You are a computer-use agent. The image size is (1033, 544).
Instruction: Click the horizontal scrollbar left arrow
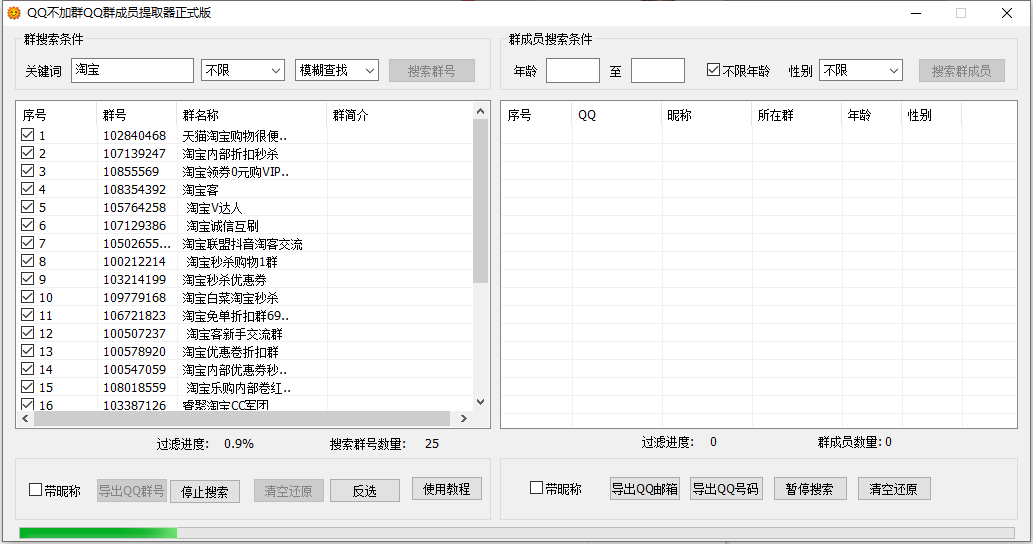tap(25, 418)
